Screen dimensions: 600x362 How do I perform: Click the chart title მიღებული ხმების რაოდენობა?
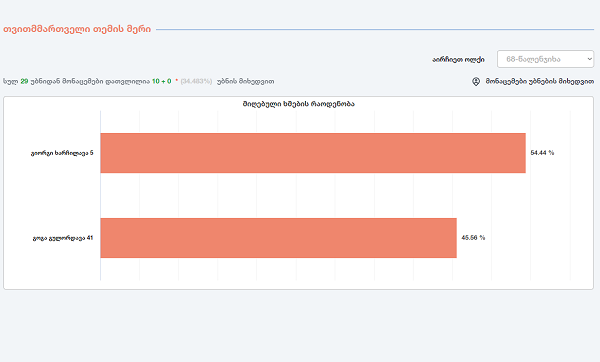[298, 104]
